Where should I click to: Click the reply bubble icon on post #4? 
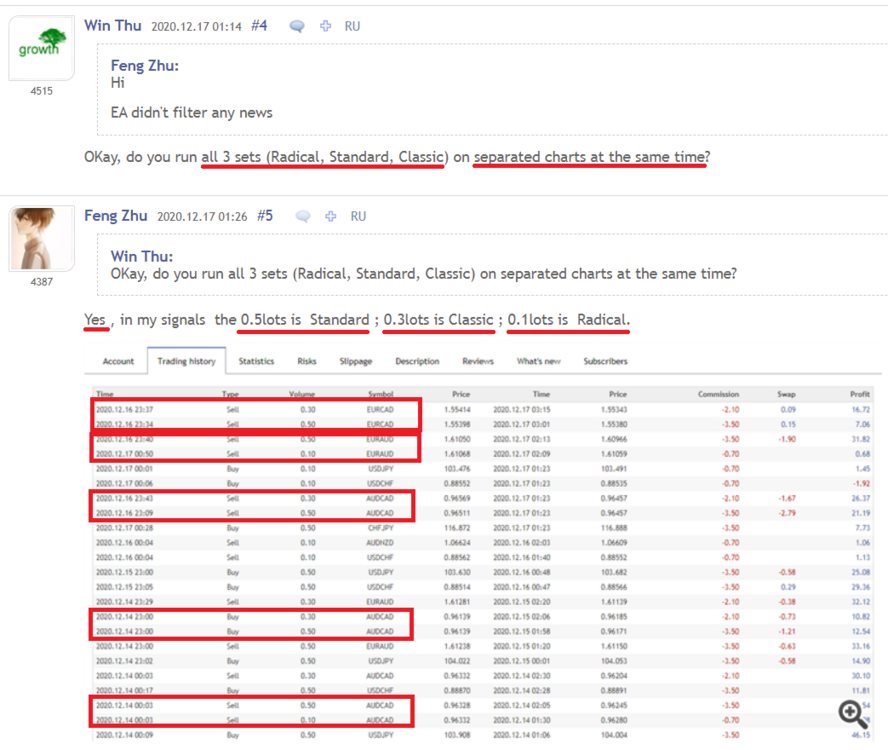tap(297, 26)
